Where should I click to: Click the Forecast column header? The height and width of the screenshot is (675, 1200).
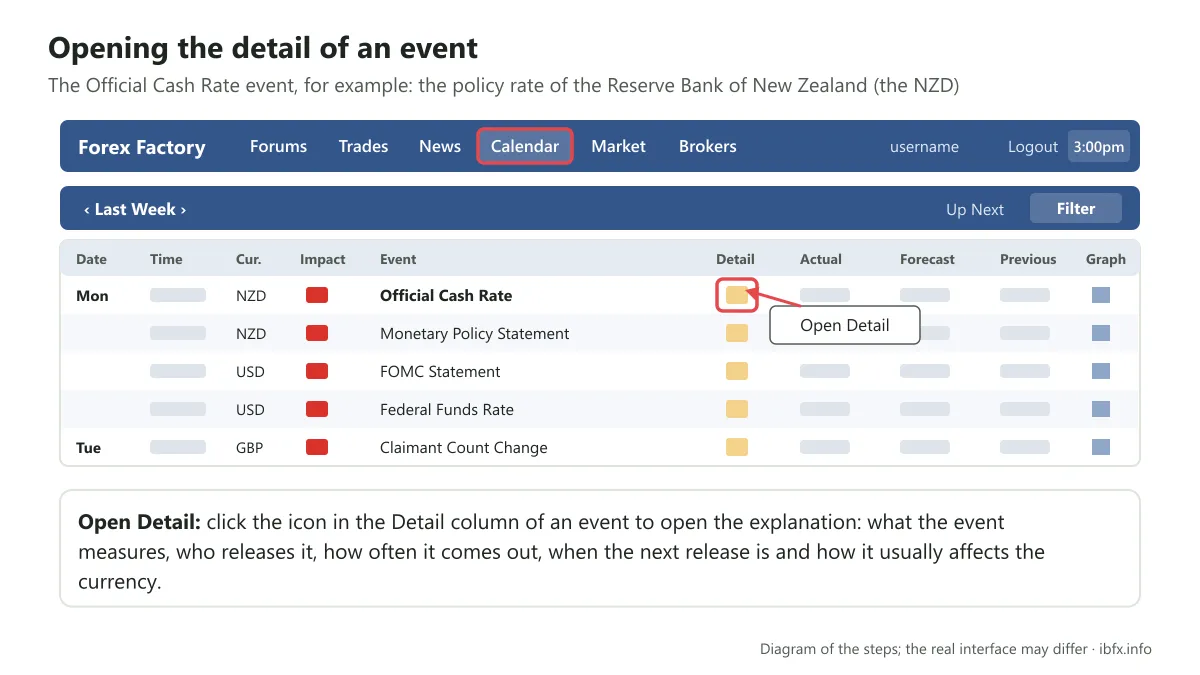(x=927, y=259)
